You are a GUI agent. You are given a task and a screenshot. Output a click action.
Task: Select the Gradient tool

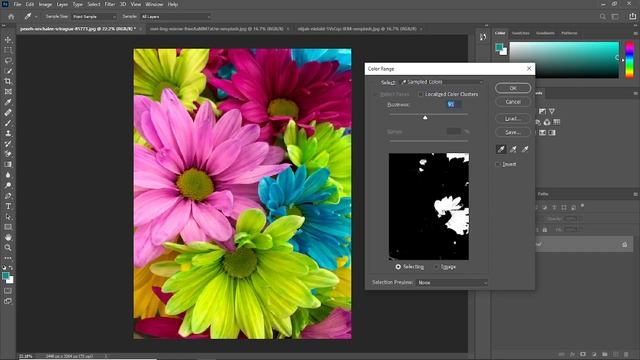[8, 164]
